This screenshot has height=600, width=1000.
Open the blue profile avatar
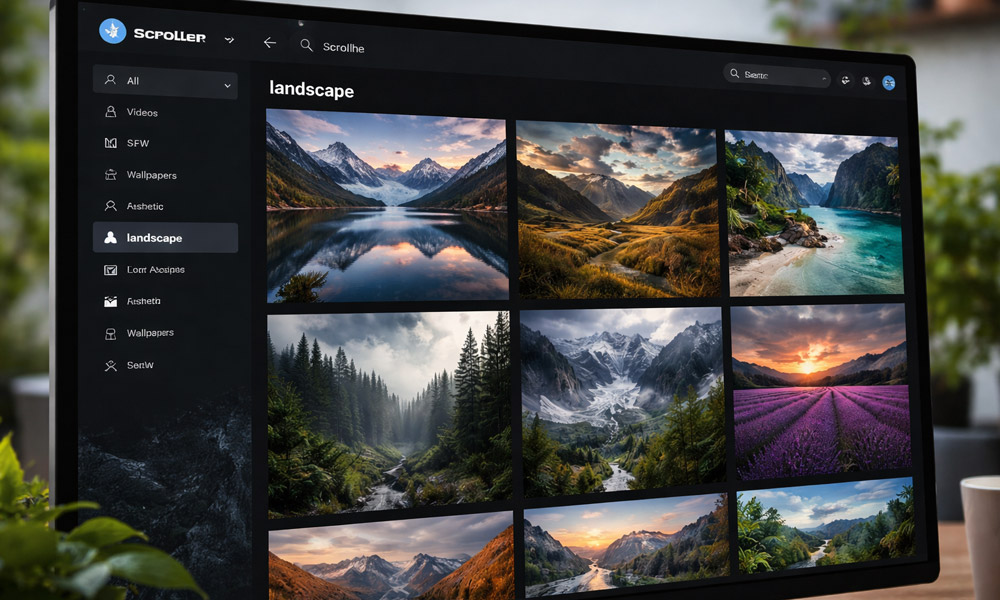[888, 83]
